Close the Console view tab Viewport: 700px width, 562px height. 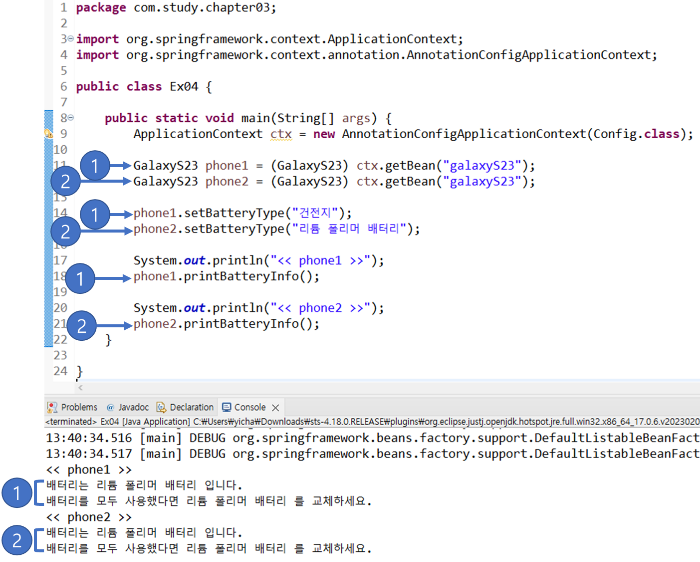click(275, 408)
